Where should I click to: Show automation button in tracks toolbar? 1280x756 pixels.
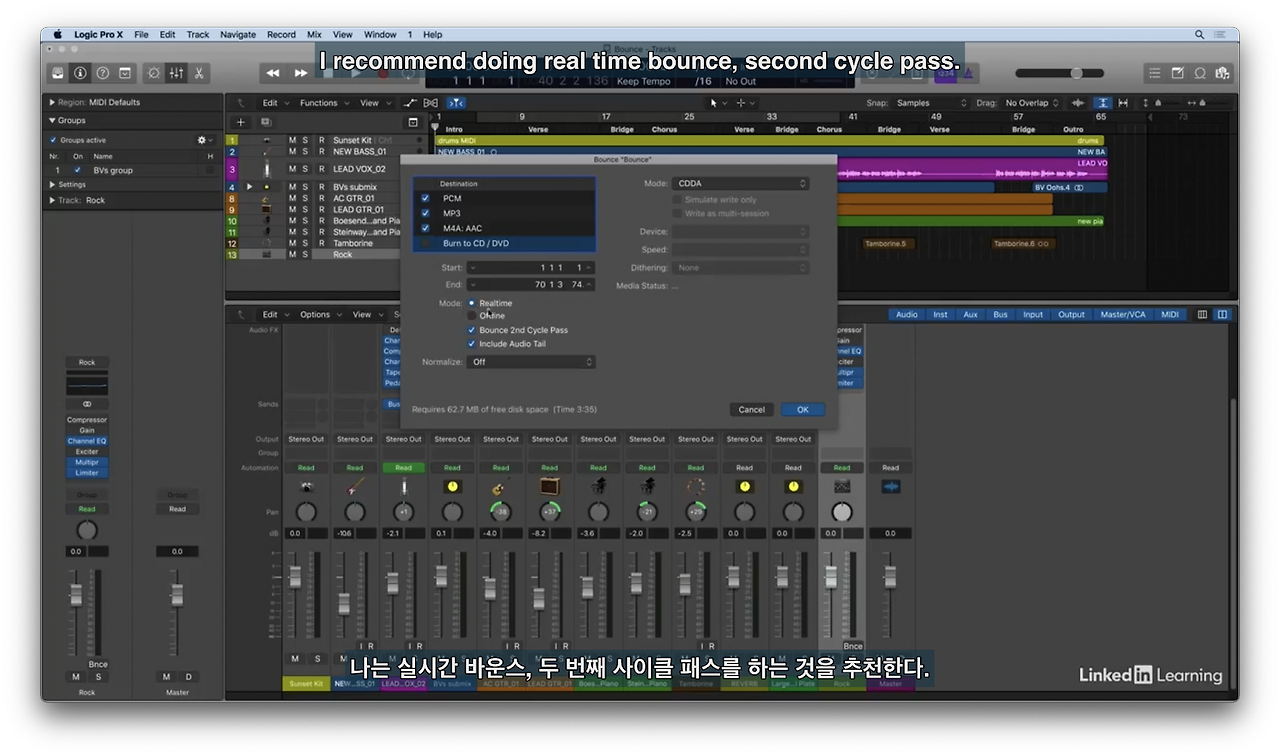(411, 103)
